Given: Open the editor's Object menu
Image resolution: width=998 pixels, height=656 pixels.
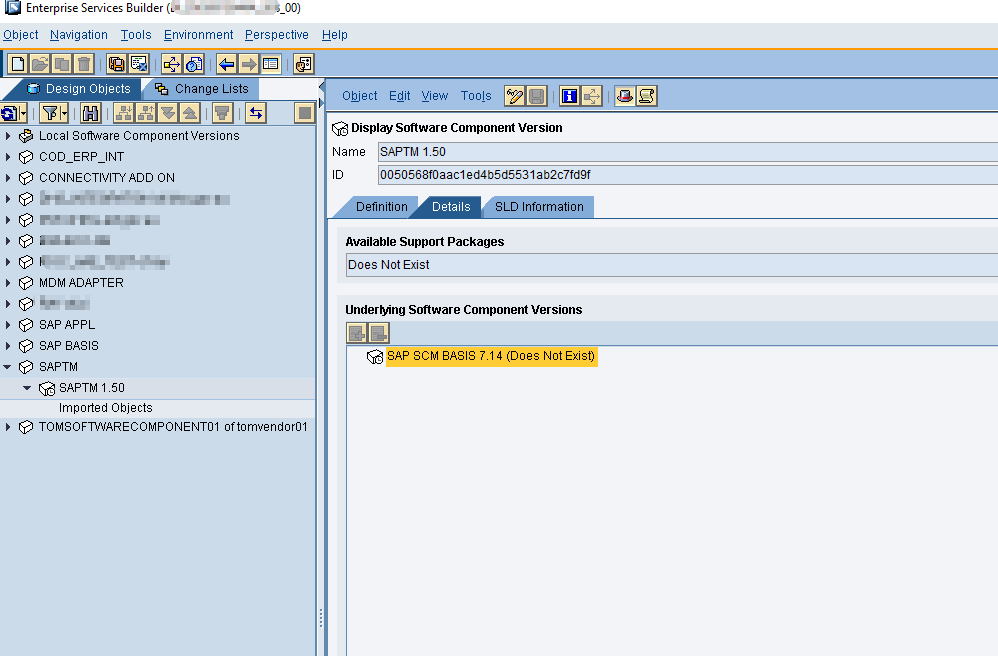Looking at the screenshot, I should [x=360, y=96].
